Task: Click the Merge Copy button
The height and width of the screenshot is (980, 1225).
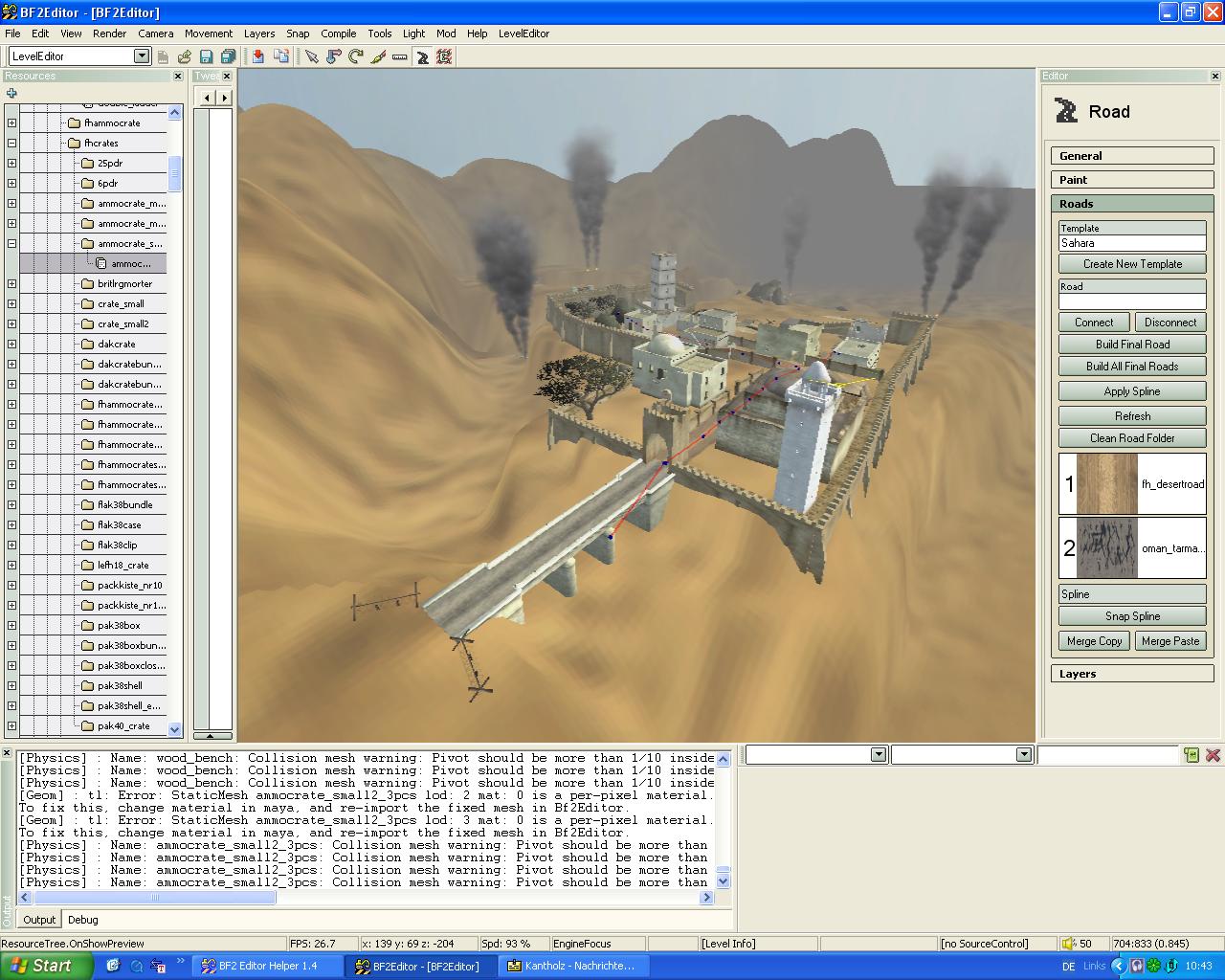Action: (x=1095, y=641)
